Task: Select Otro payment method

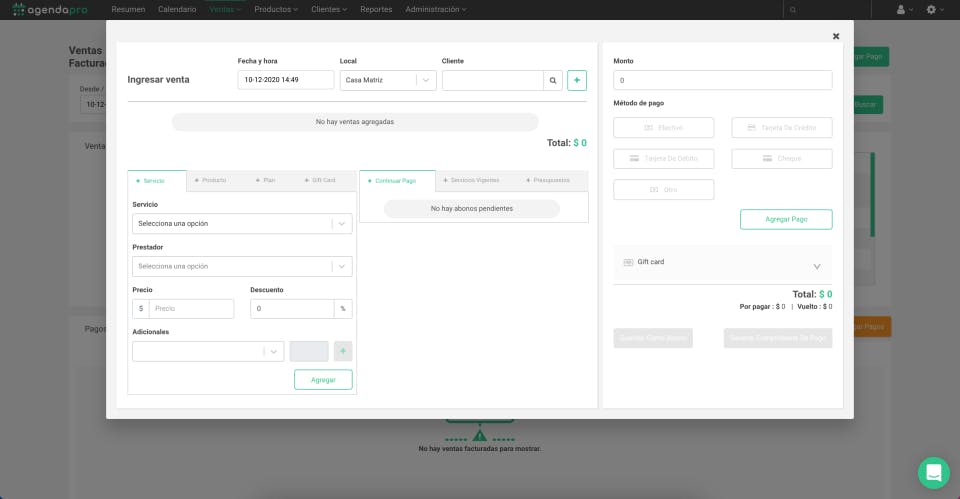Action: pyautogui.click(x=664, y=189)
